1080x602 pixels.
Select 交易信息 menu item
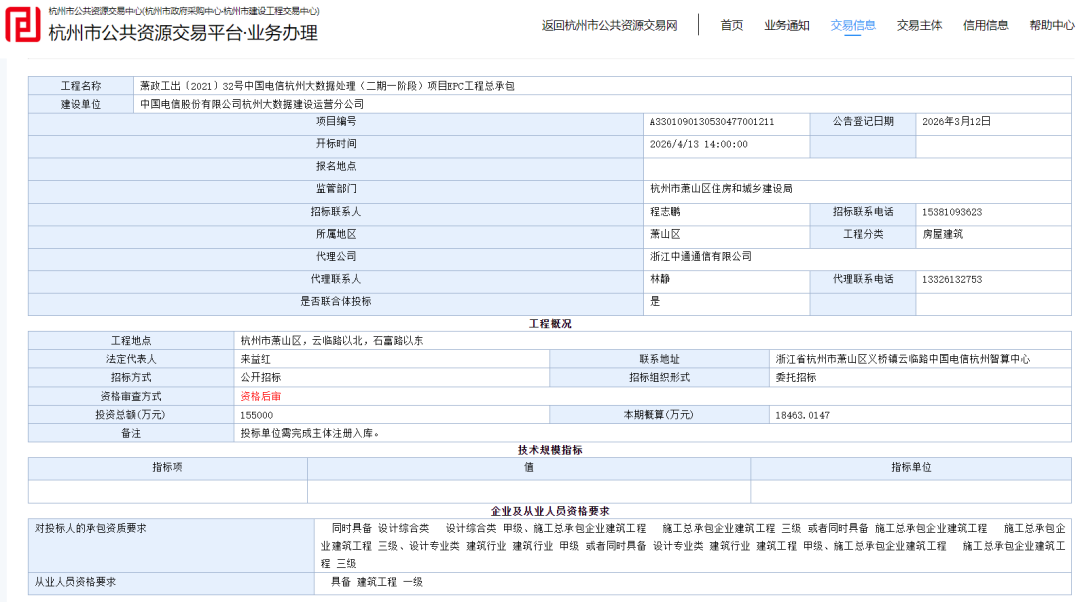click(853, 25)
